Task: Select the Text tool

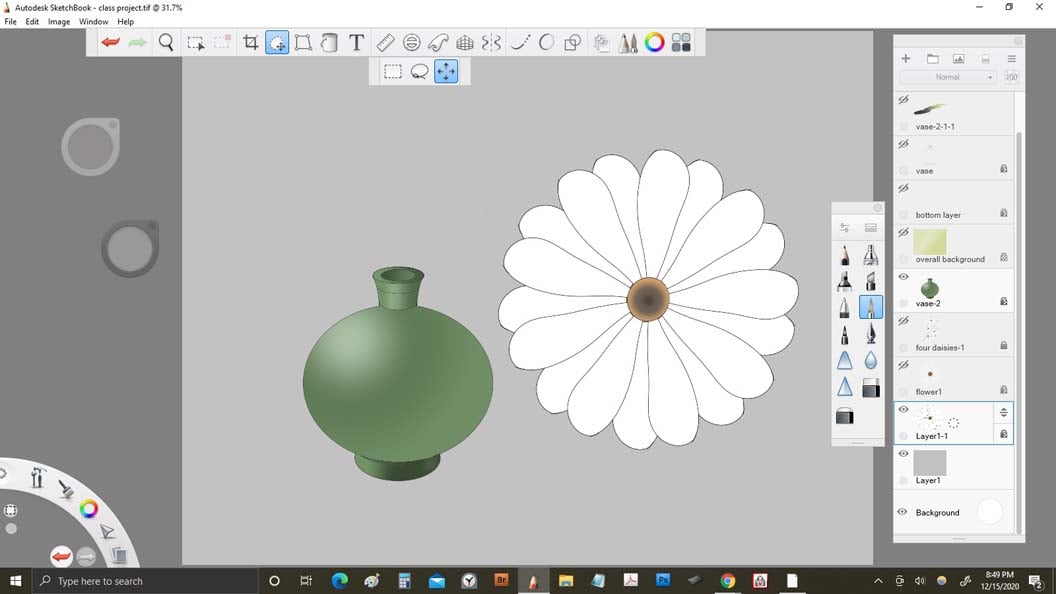Action: (356, 42)
